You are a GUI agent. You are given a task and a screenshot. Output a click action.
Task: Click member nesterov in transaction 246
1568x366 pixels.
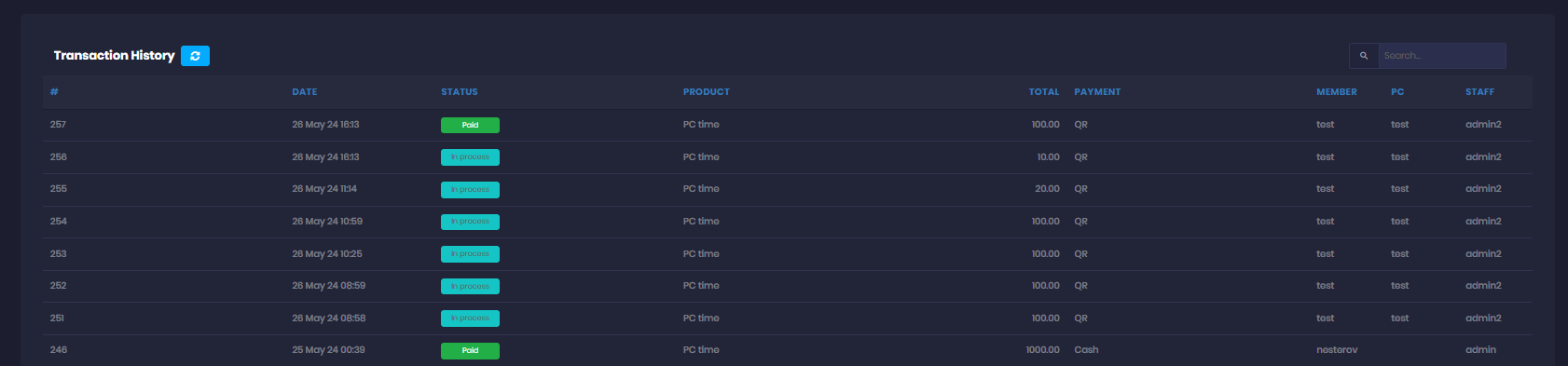[1337, 350]
